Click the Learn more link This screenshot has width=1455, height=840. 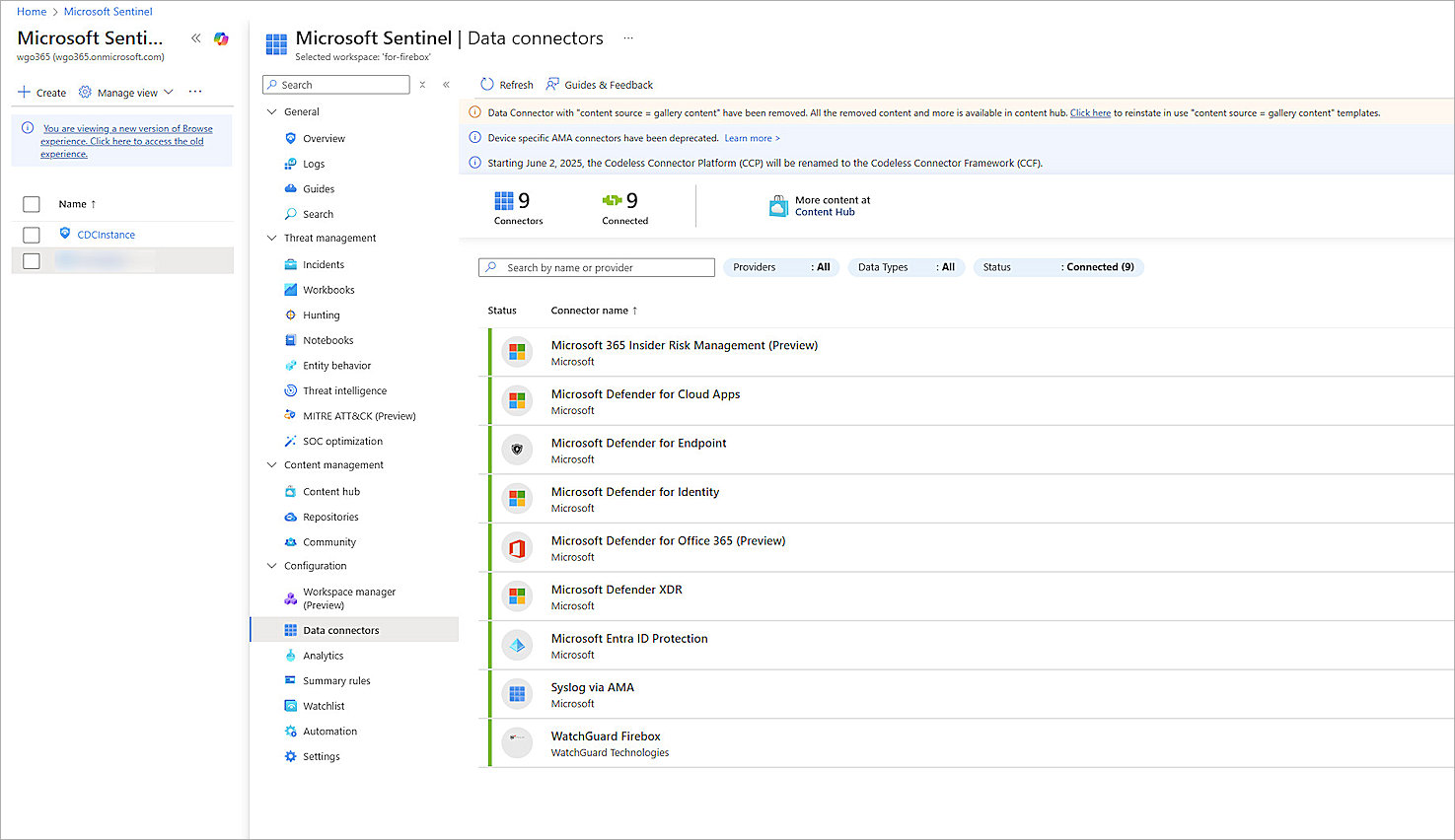pyautogui.click(x=749, y=138)
